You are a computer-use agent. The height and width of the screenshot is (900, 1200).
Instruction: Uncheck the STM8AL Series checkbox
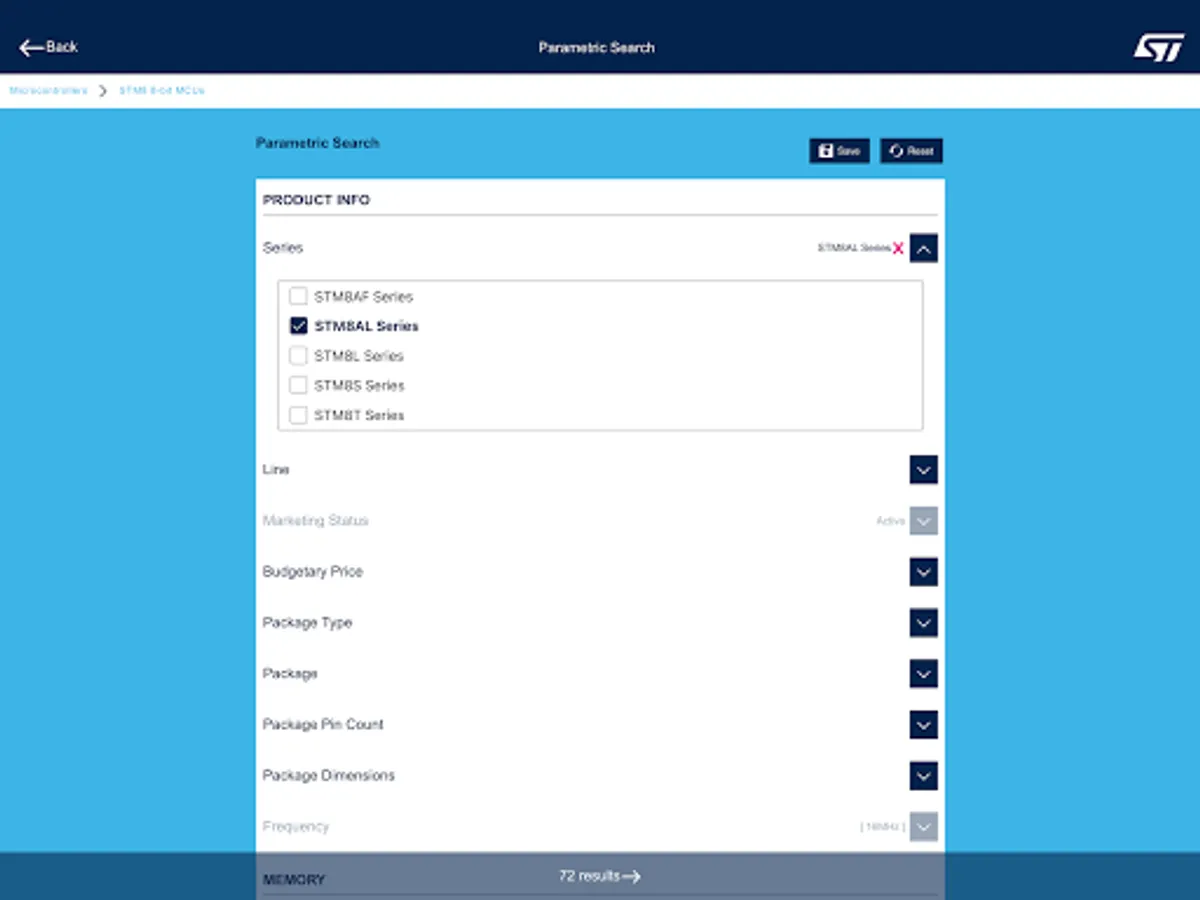click(x=298, y=326)
